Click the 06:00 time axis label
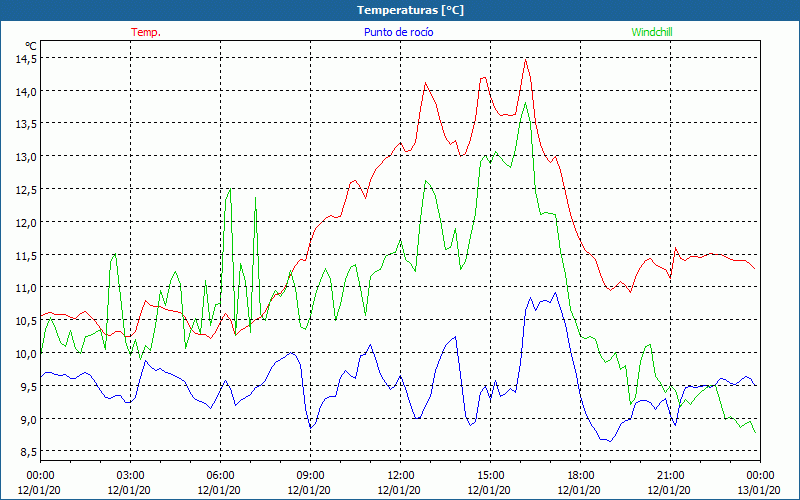 [x=220, y=476]
